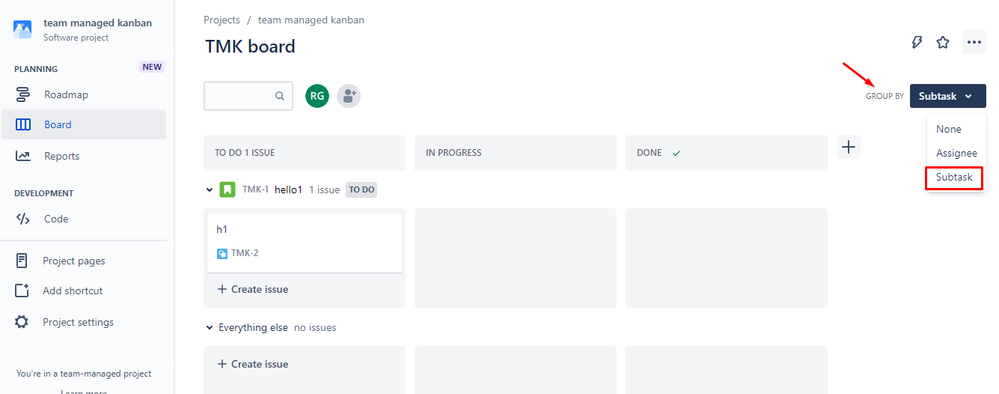Click the Code brackets icon
This screenshot has width=999, height=394.
click(x=23, y=219)
